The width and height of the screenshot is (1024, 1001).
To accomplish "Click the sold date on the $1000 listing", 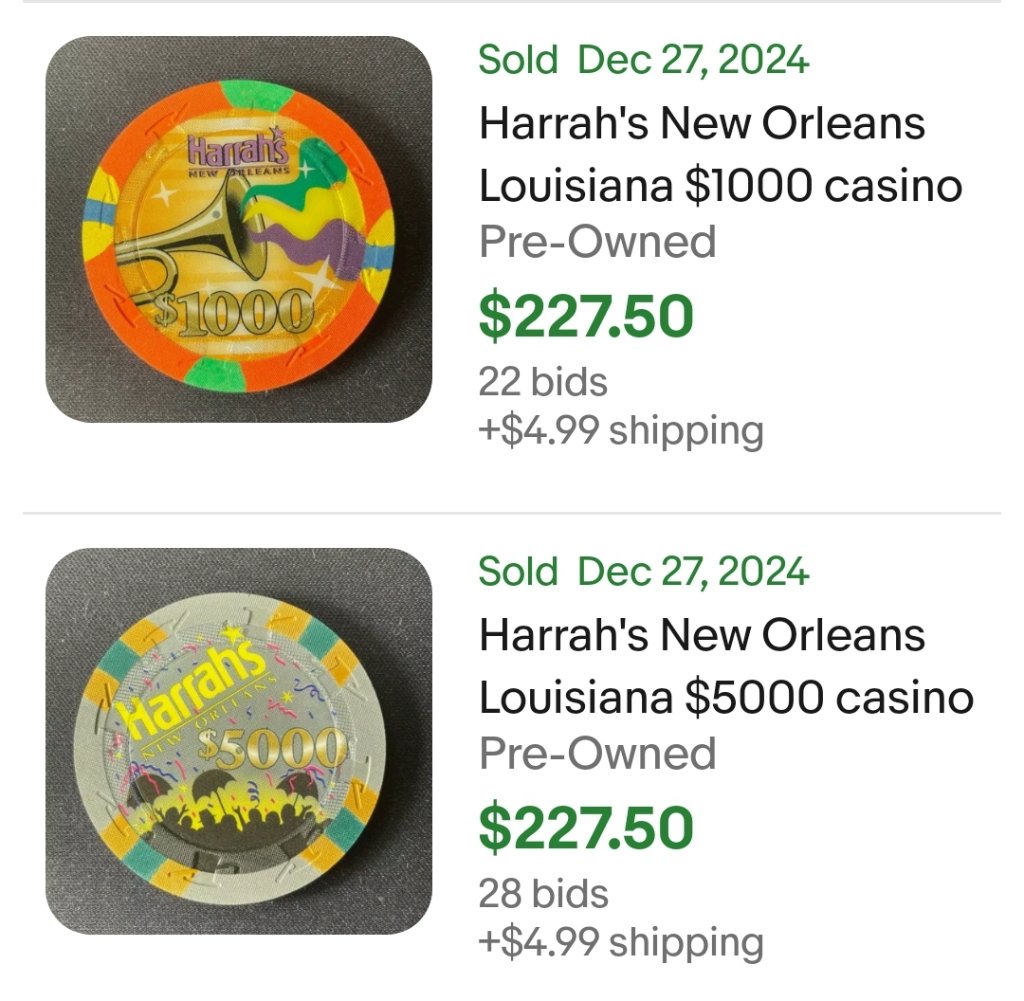I will pyautogui.click(x=643, y=60).
